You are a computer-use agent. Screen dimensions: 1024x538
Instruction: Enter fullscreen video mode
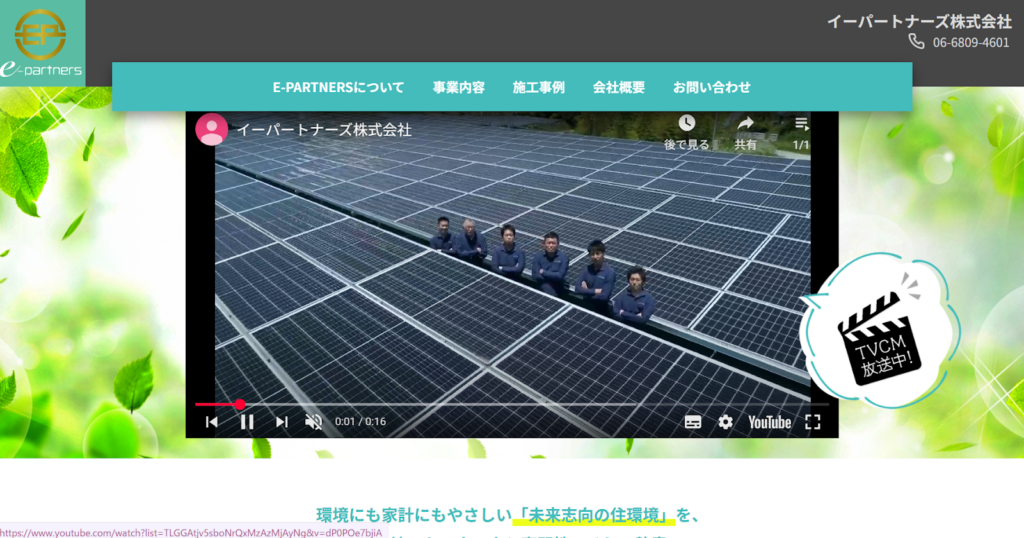(813, 422)
